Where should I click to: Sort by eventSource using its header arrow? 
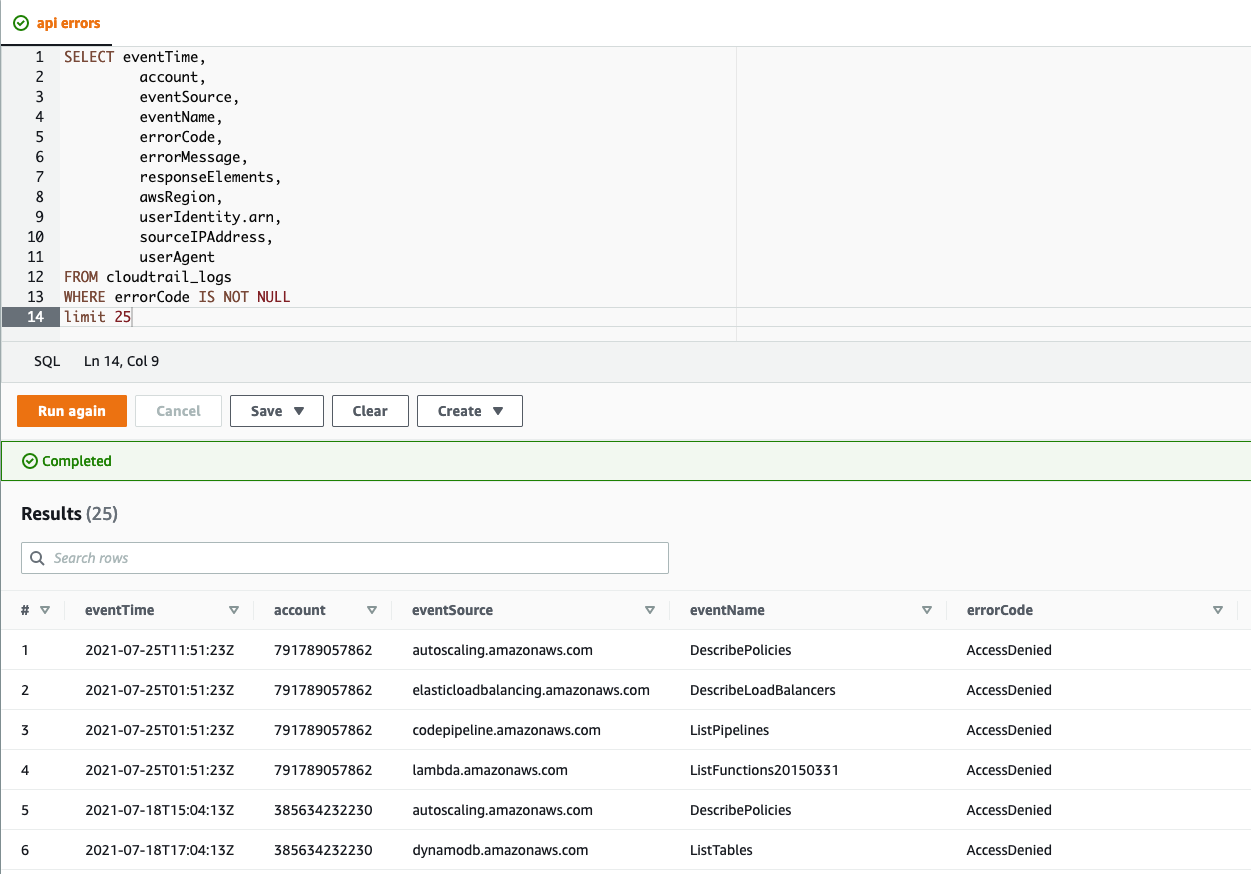(650, 610)
